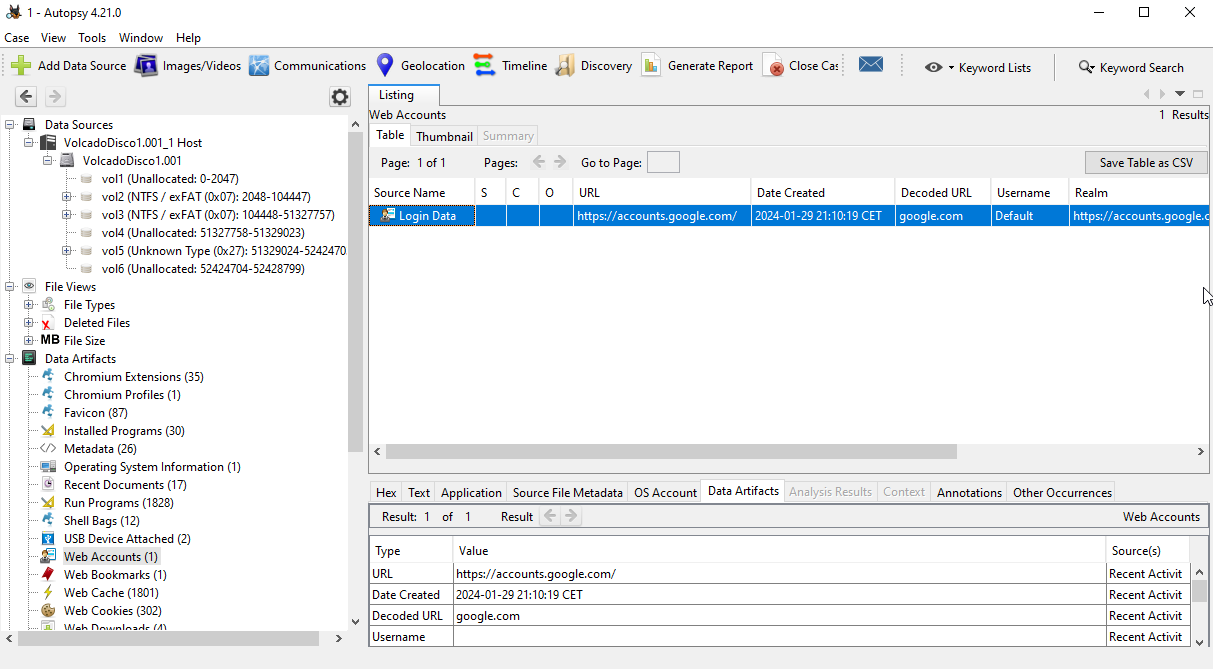Image resolution: width=1213 pixels, height=669 pixels.
Task: Open the Source File Metadata tab
Action: [x=568, y=492]
